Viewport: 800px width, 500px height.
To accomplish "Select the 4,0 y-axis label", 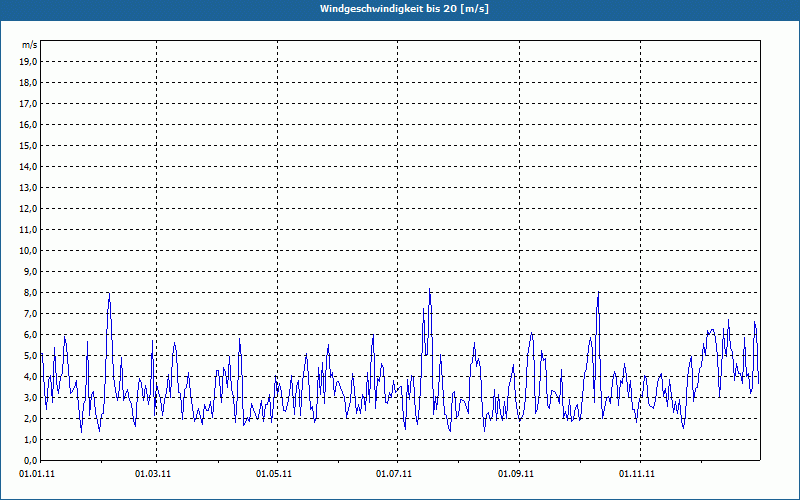I will coord(30,377).
